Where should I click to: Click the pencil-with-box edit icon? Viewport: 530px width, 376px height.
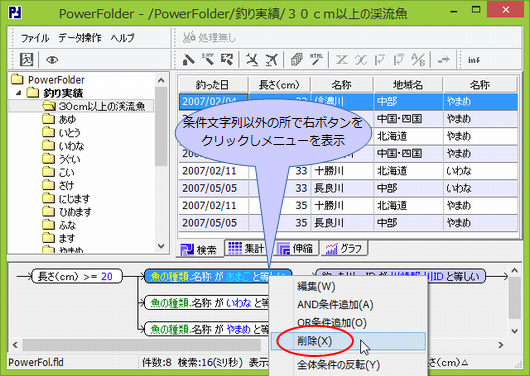(227, 60)
